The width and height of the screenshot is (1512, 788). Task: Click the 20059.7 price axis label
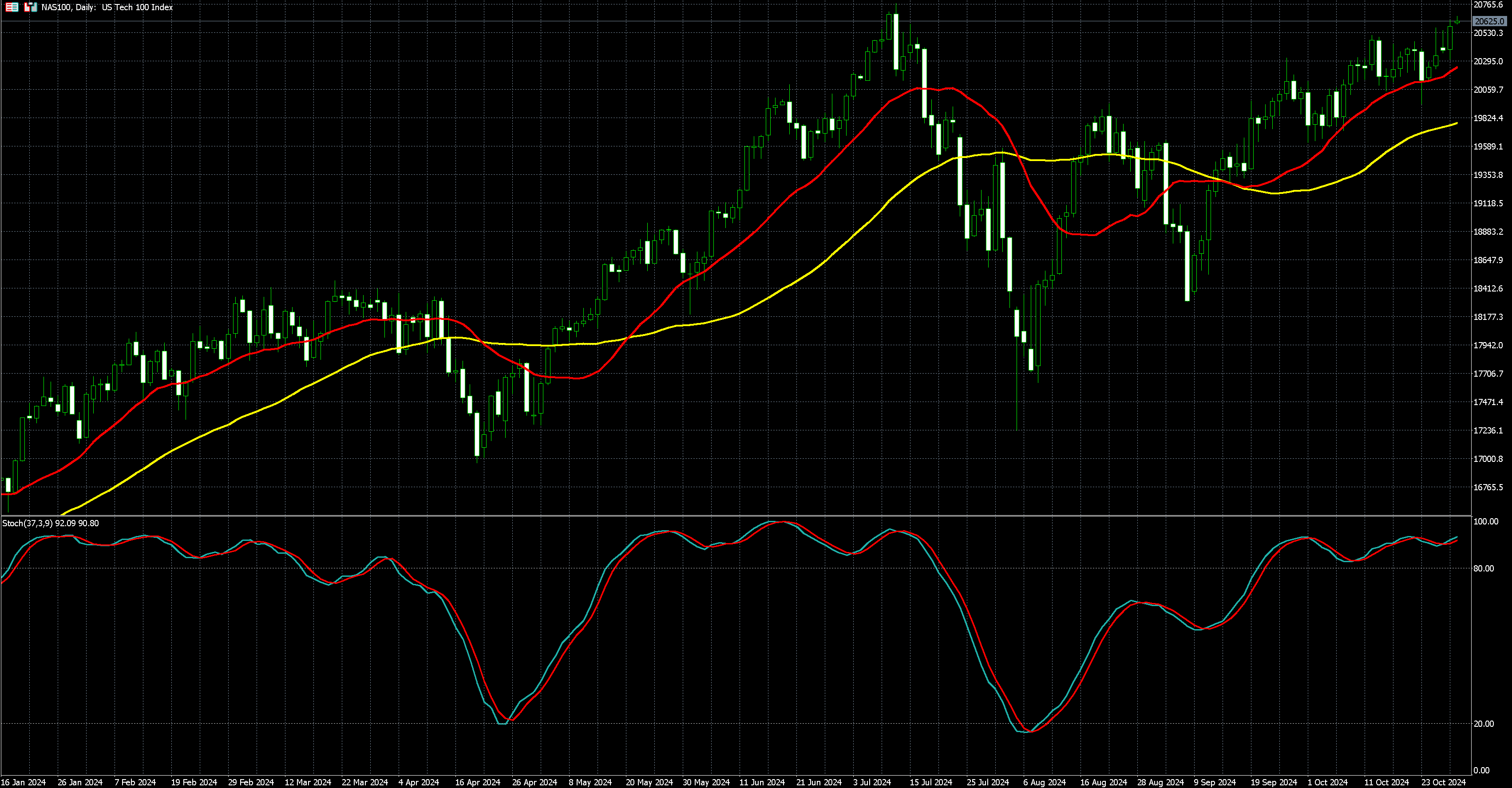click(x=1488, y=90)
